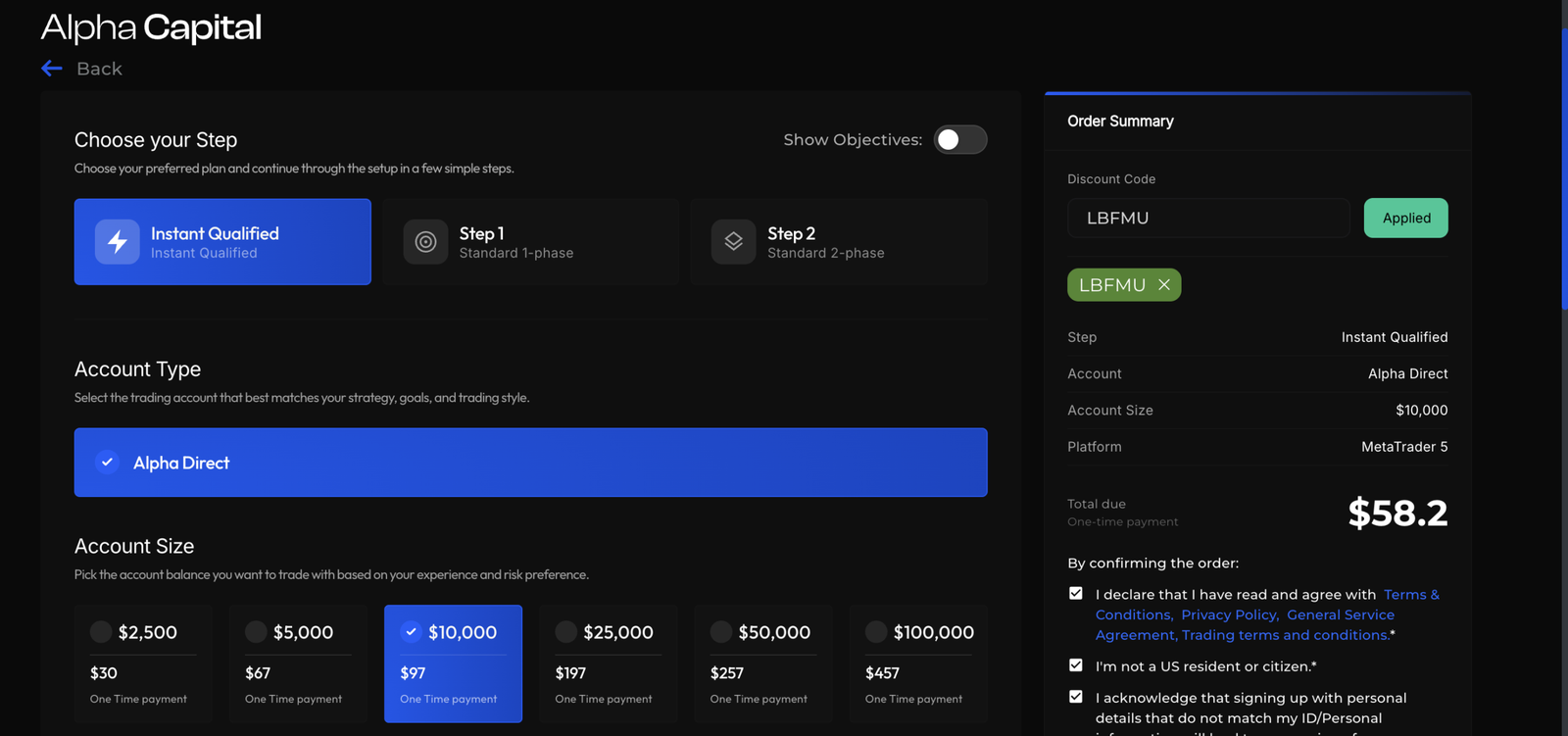The image size is (1568, 736).
Task: Click the green Applied button
Action: click(1406, 218)
